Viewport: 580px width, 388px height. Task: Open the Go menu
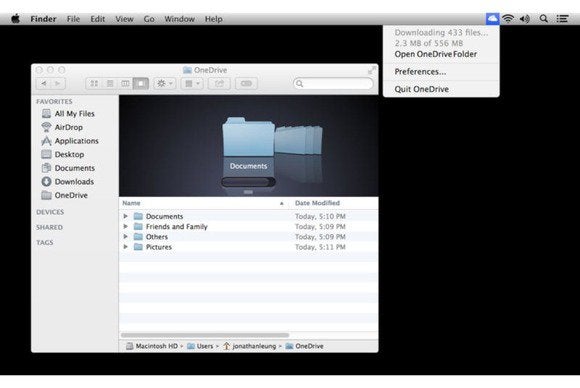coord(149,19)
